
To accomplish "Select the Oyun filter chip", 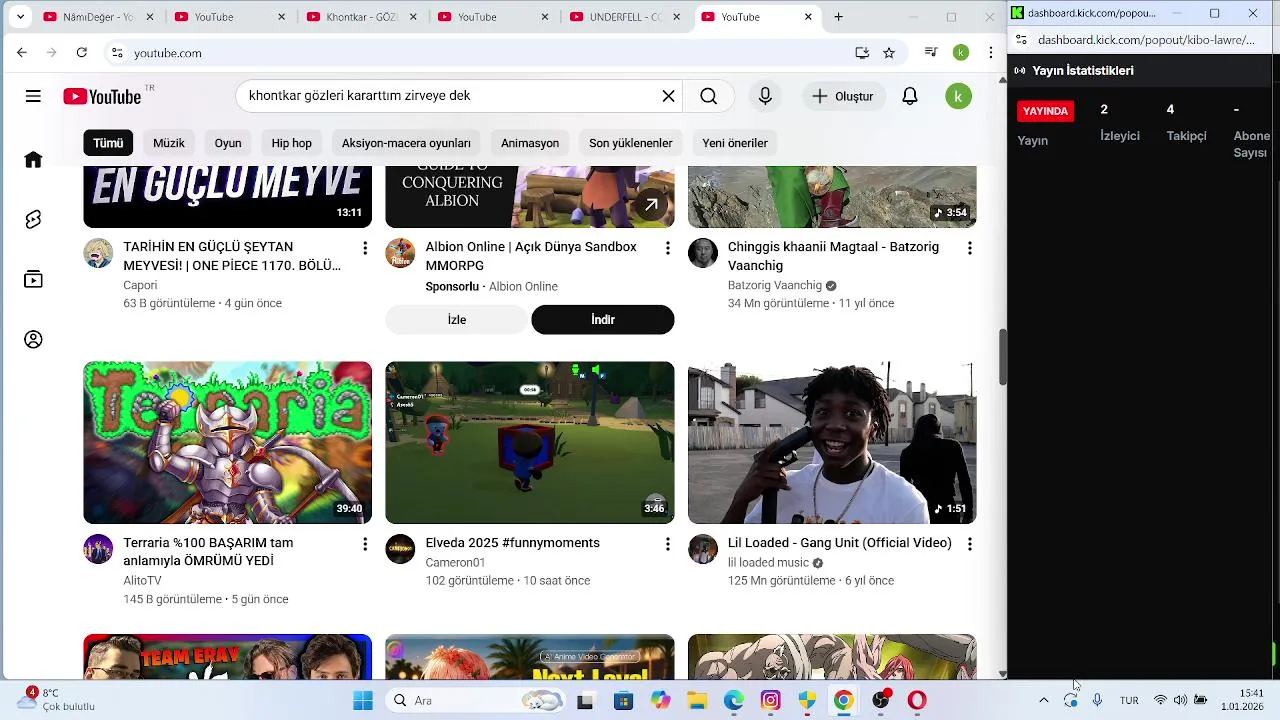I will point(228,143).
